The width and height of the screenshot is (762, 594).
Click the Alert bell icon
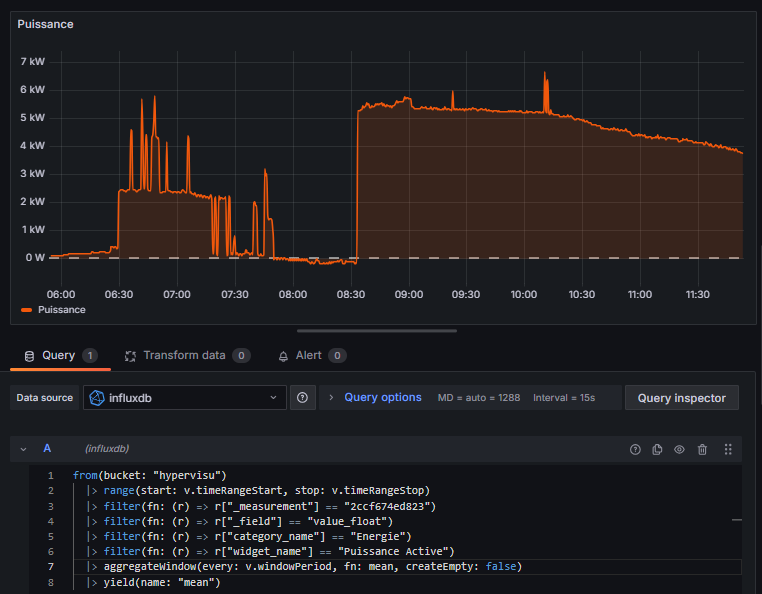283,355
